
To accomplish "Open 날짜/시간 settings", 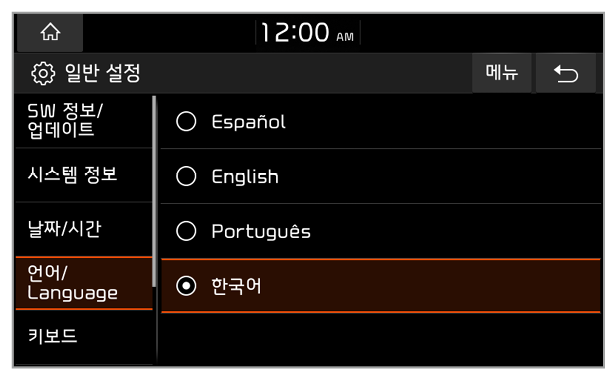I will tap(84, 229).
